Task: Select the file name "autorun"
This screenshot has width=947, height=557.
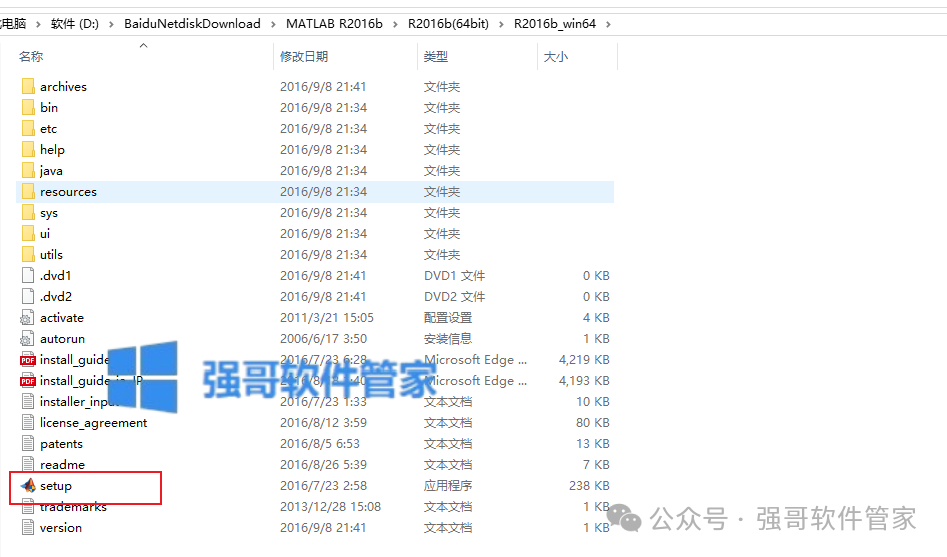Action: pyautogui.click(x=62, y=338)
